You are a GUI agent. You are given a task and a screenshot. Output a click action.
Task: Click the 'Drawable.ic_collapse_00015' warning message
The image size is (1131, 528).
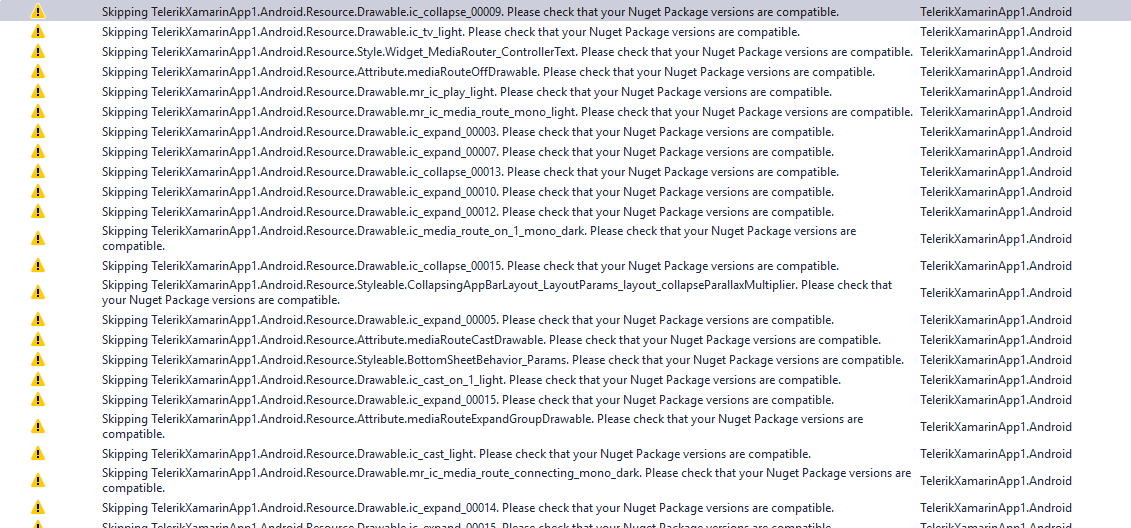(470, 265)
